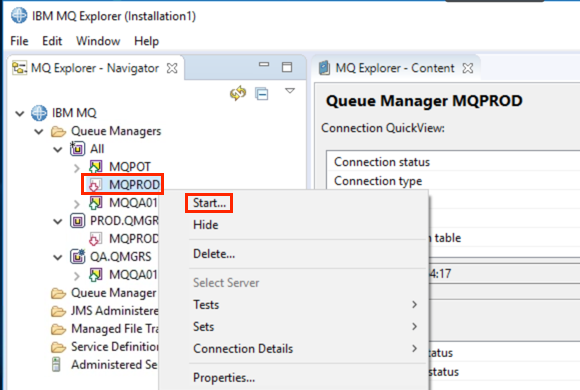Open the File menu
The width and height of the screenshot is (580, 390).
point(19,41)
